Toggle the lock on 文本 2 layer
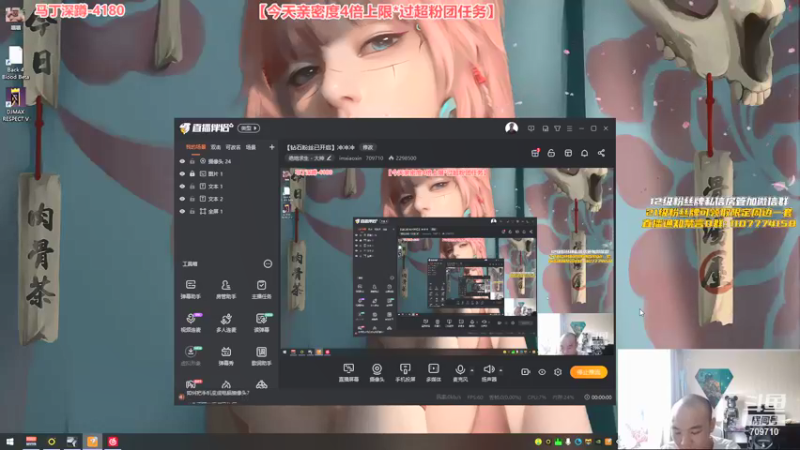Image resolution: width=800 pixels, height=450 pixels. point(192,198)
